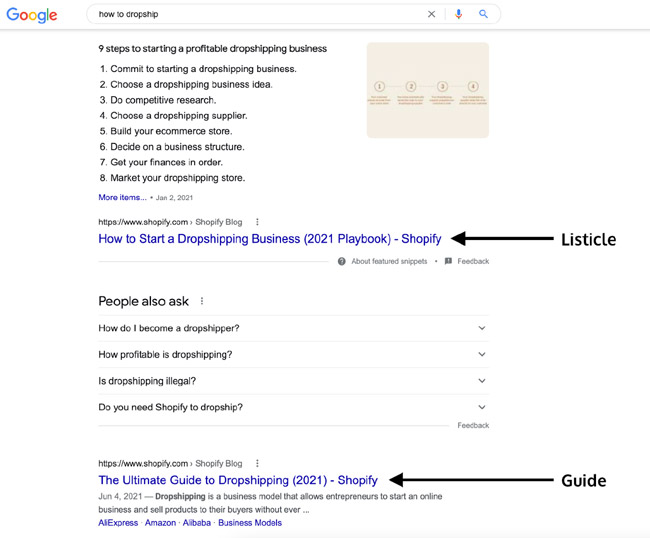Open three-dot menu next to People also ask
650x538 pixels.
(x=202, y=301)
